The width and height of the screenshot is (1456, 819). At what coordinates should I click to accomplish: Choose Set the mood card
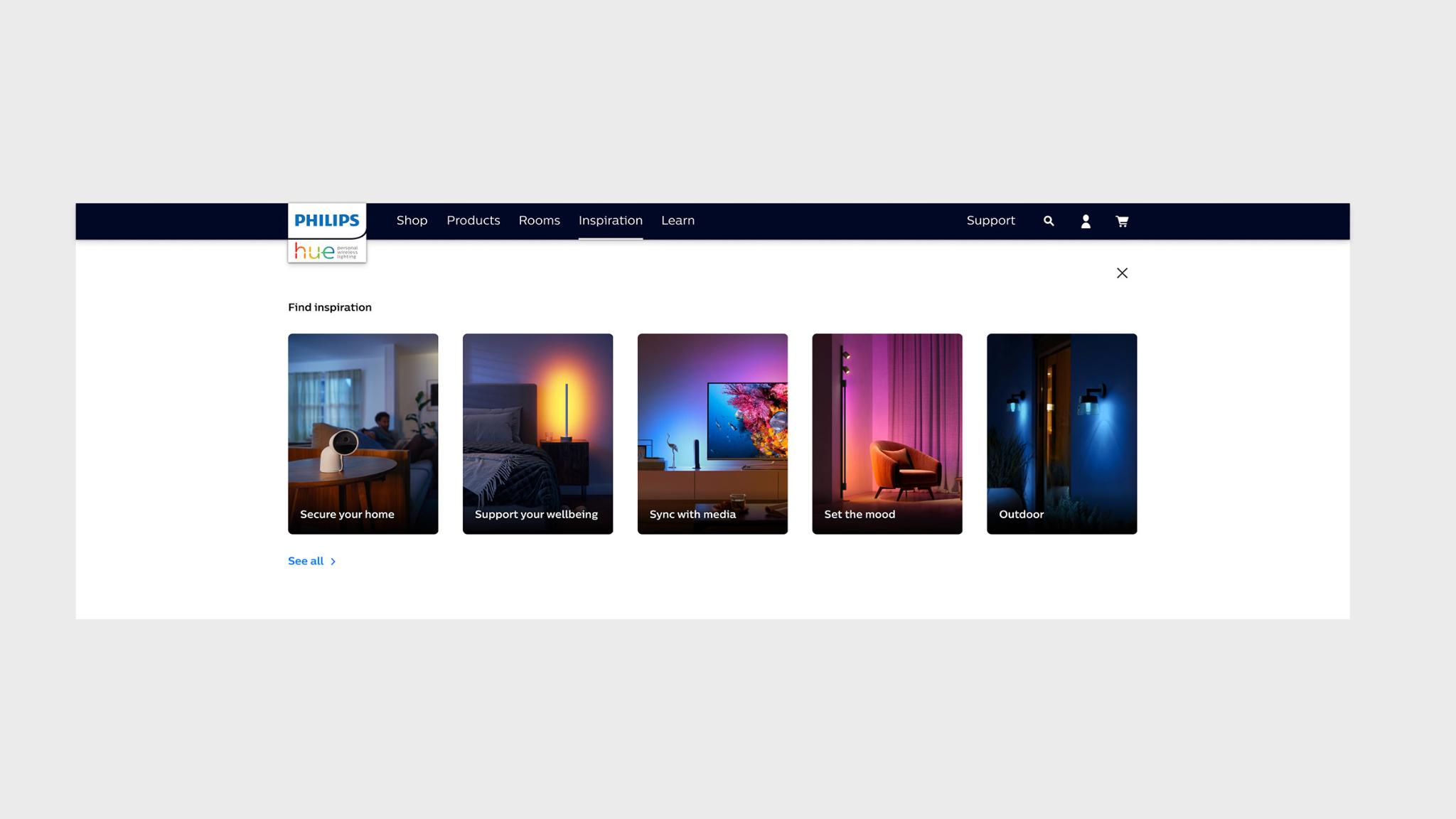coord(887,434)
